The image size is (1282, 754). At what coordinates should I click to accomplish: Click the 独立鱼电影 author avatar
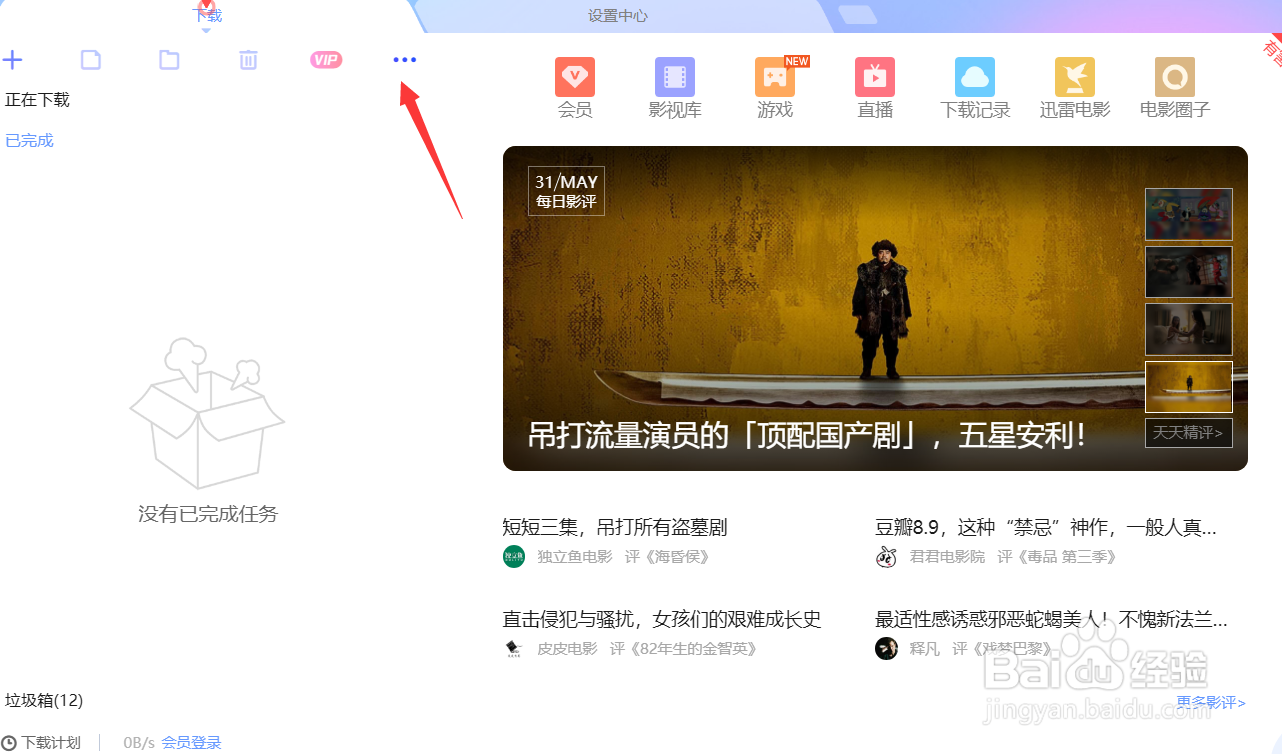(514, 557)
